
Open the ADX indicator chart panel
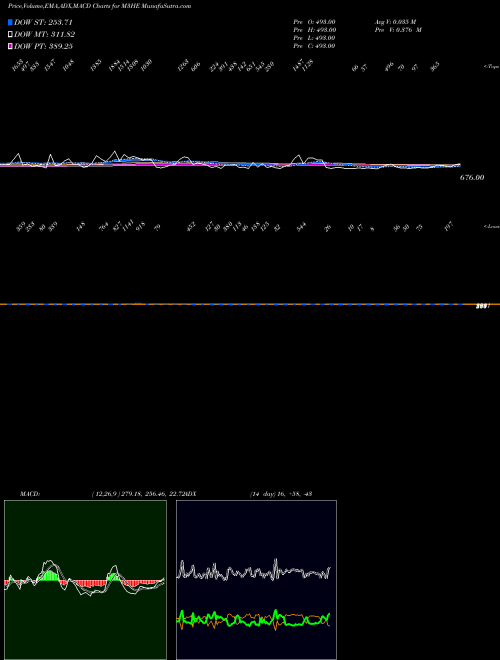[x=256, y=580]
